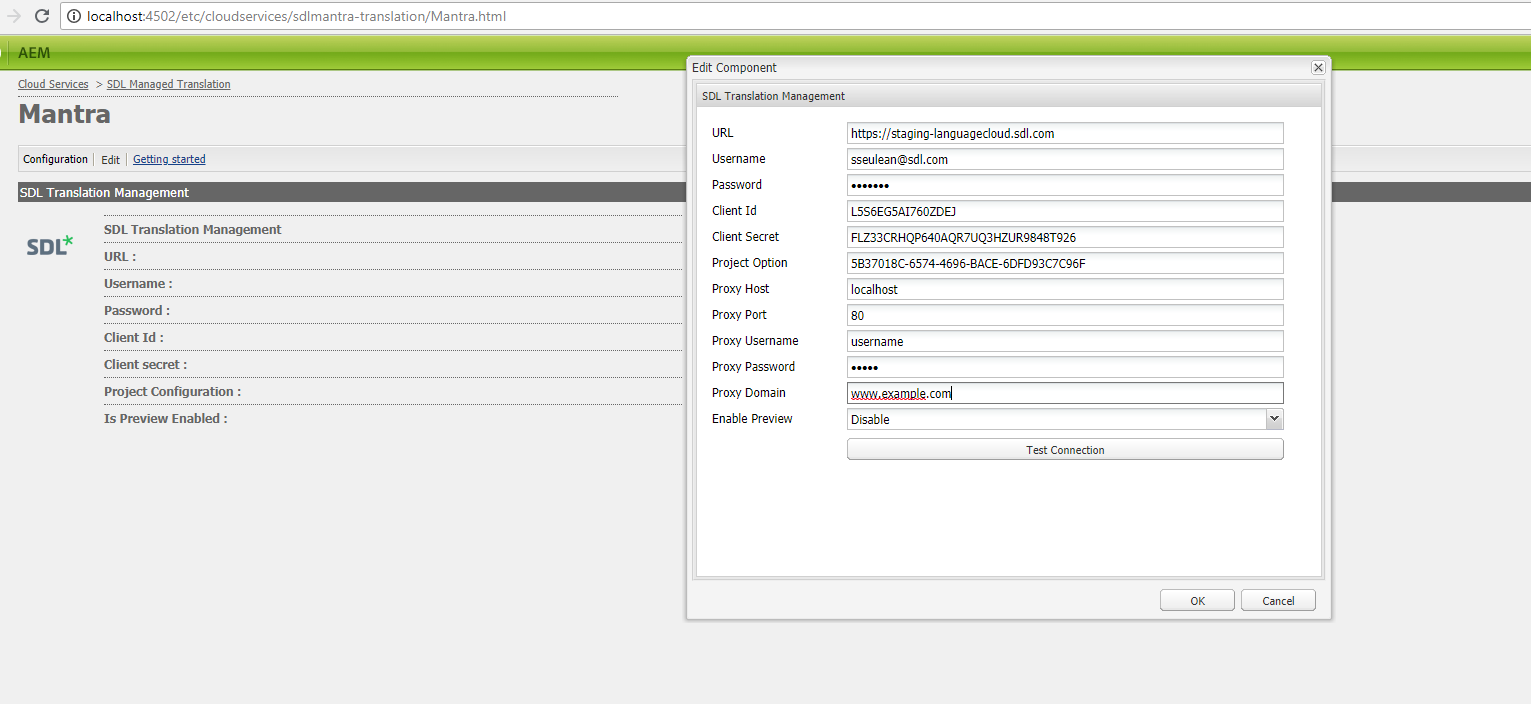Cancel the Edit Component dialog
1531x704 pixels.
click(x=1278, y=601)
